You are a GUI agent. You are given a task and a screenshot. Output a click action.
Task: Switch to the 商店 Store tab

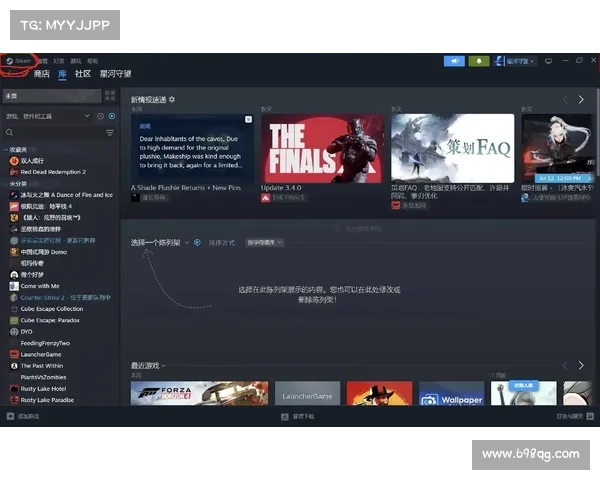coord(41,73)
